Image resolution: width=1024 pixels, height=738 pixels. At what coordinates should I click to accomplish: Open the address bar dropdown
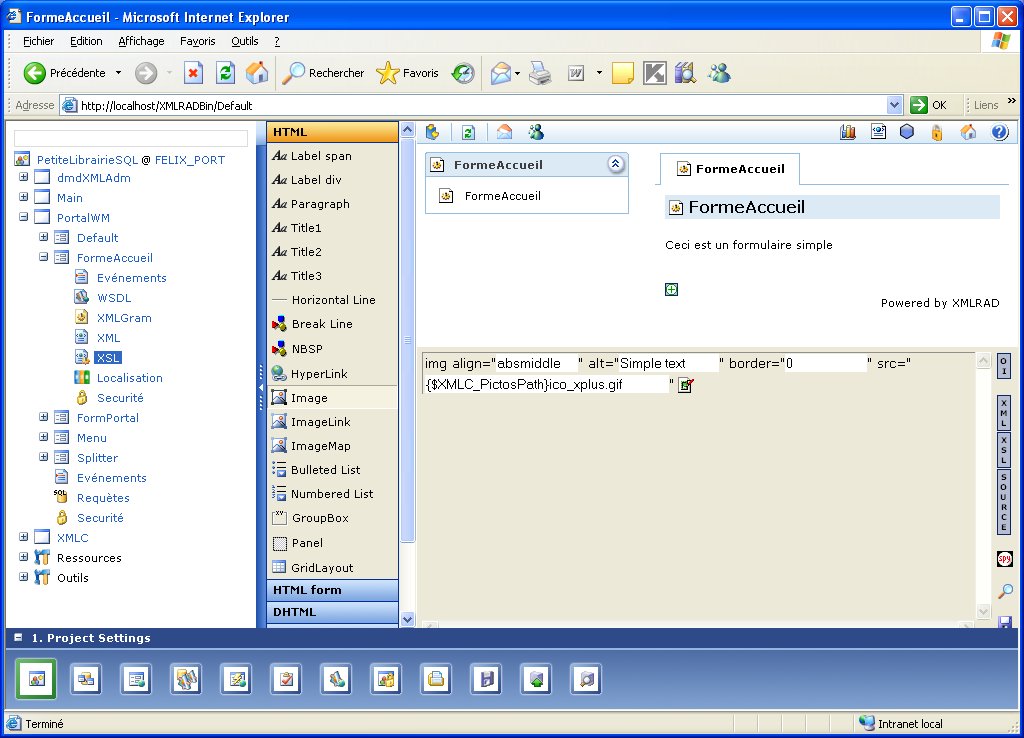[894, 105]
